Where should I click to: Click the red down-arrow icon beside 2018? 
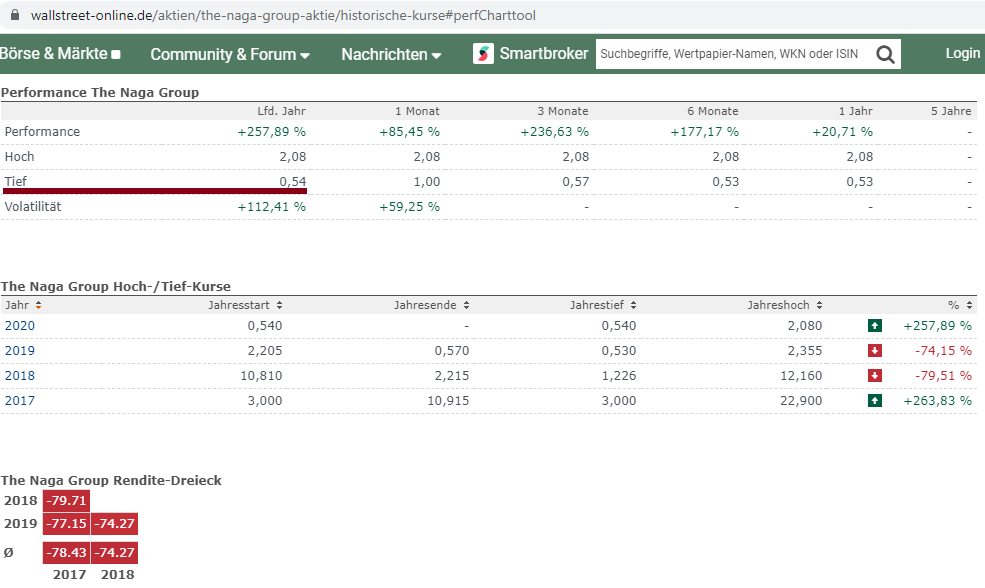click(x=875, y=375)
